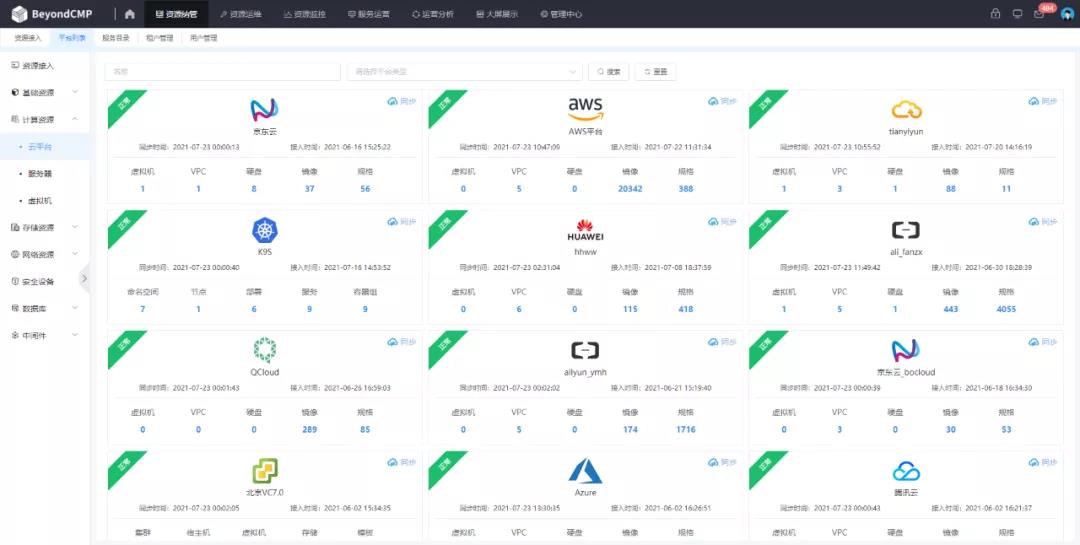Image resolution: width=1080 pixels, height=545 pixels.
Task: Click the aliyun_ymh Alibaba logo
Action: point(585,351)
